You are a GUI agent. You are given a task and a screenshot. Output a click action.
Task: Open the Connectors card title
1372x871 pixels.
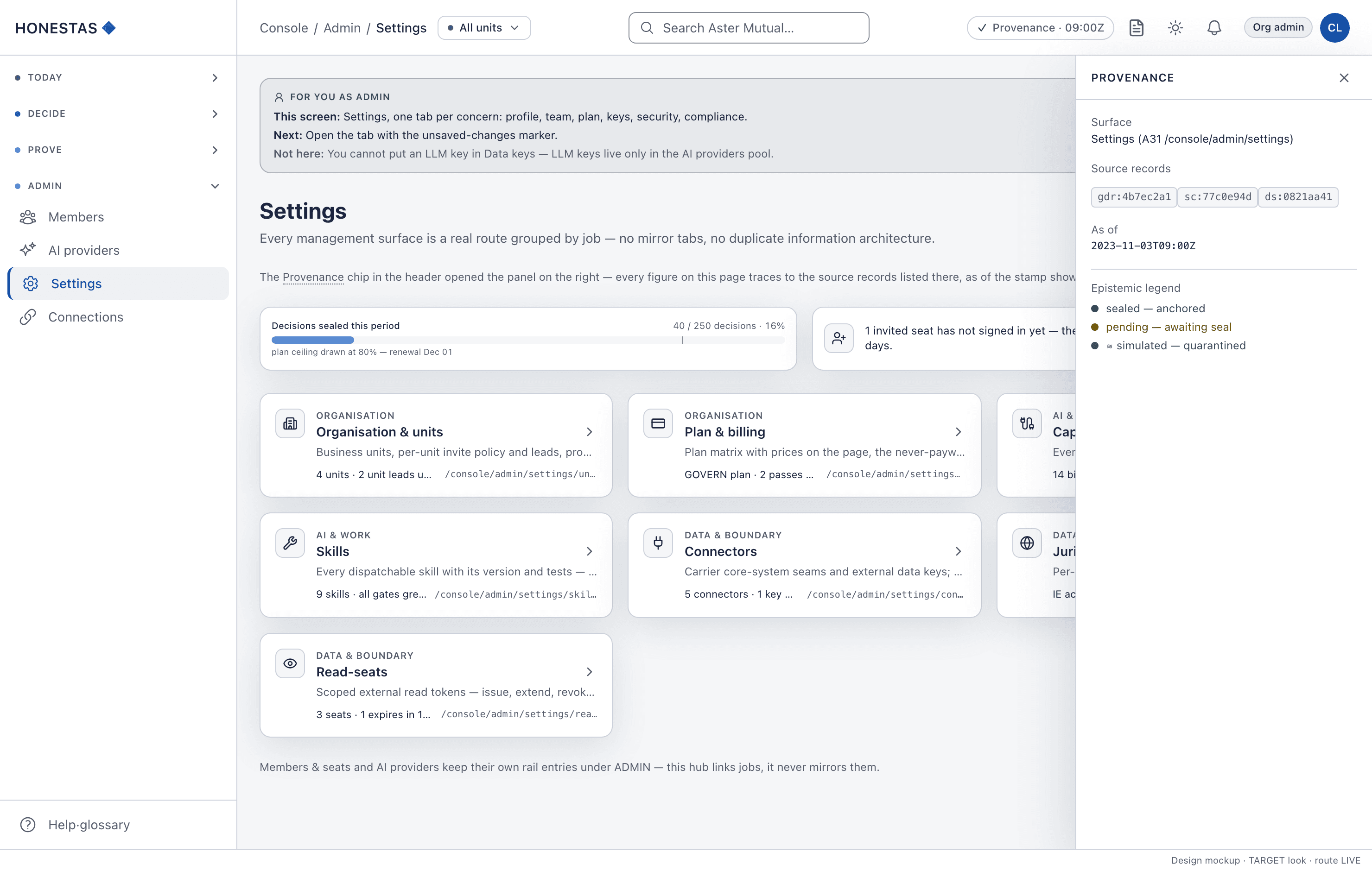[721, 551]
